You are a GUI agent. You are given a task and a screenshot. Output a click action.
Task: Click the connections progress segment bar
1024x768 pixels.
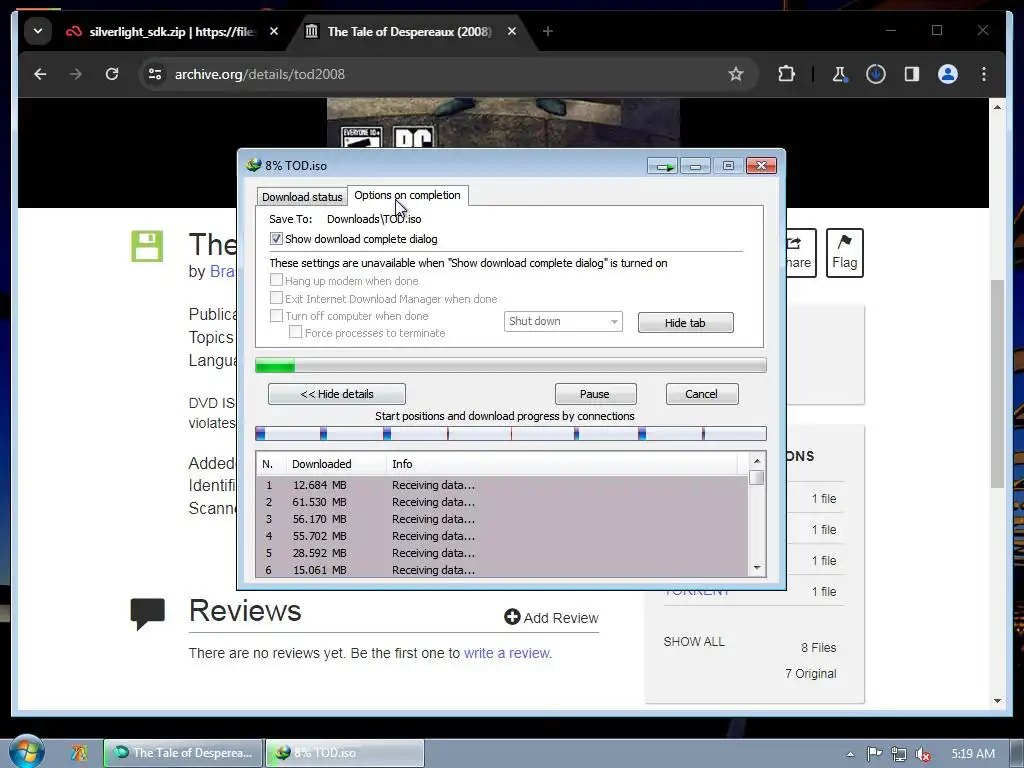click(x=511, y=434)
